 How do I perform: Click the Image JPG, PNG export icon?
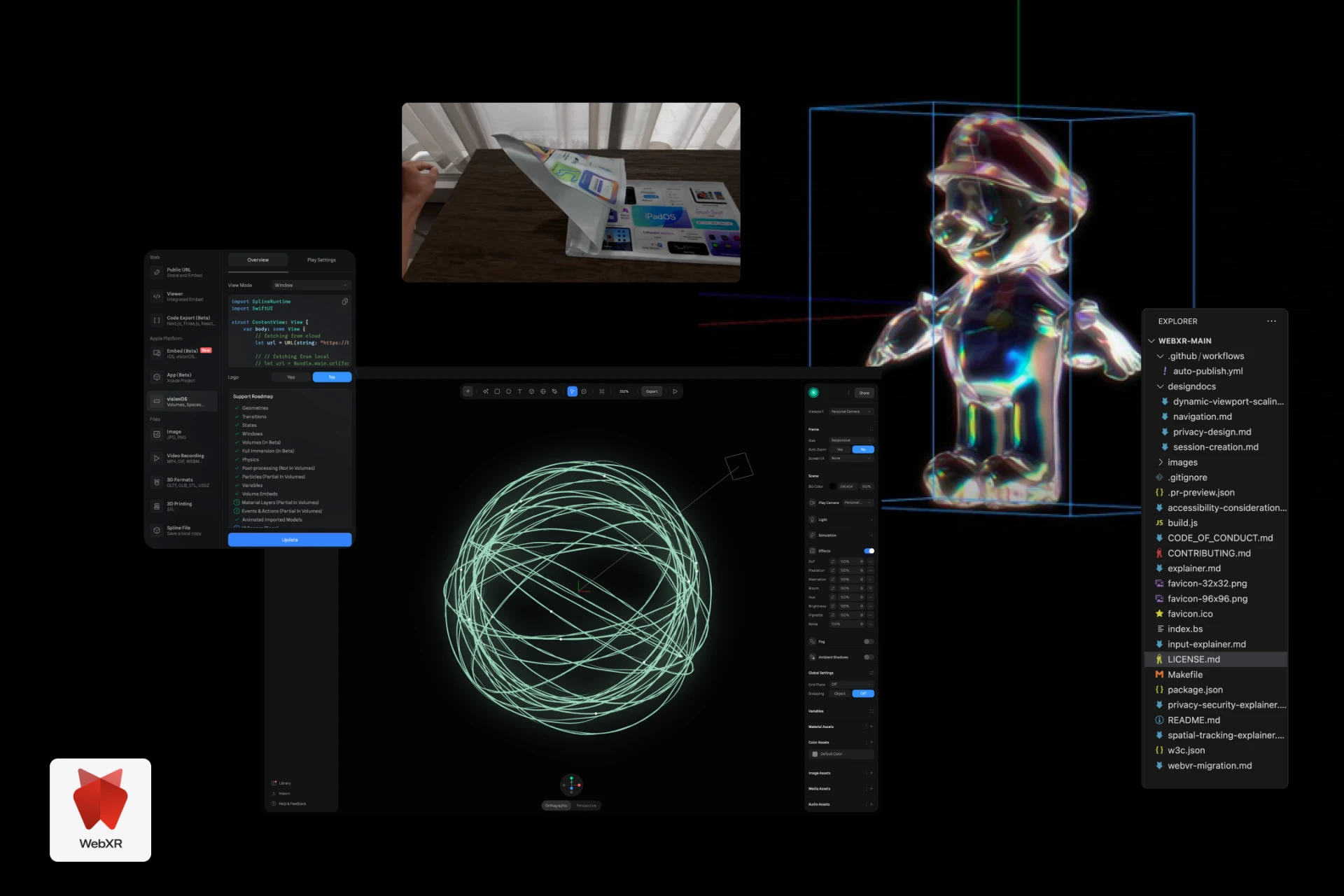(157, 434)
